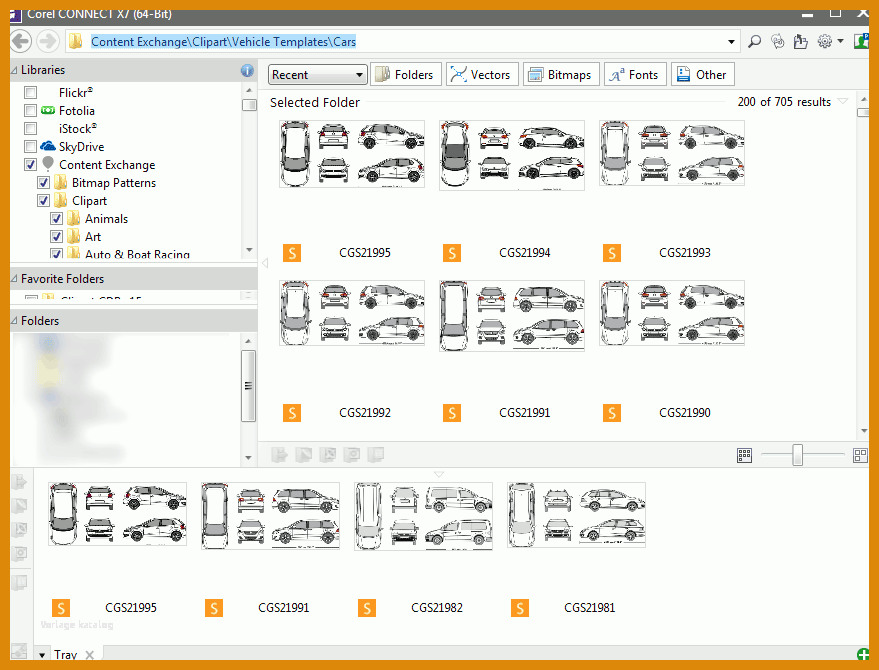Filter results by Folders
The height and width of the screenshot is (670, 879).
(406, 75)
